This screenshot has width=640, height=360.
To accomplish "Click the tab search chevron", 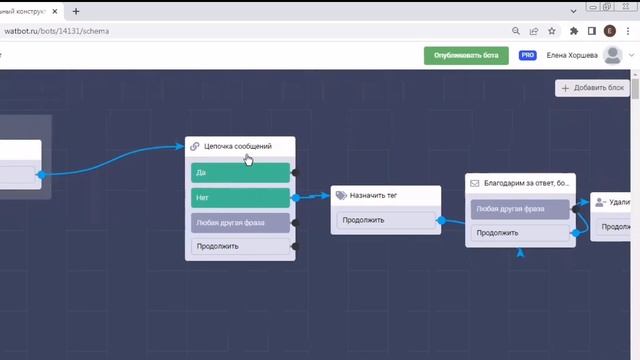I will coord(573,11).
